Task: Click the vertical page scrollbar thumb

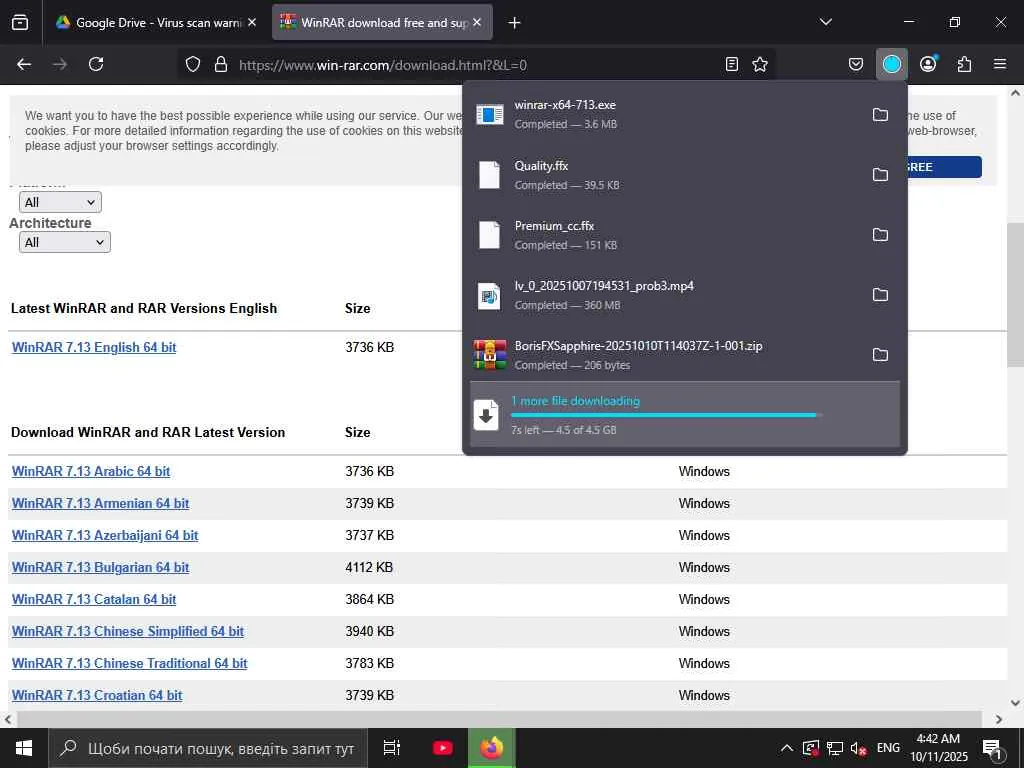Action: [1016, 294]
